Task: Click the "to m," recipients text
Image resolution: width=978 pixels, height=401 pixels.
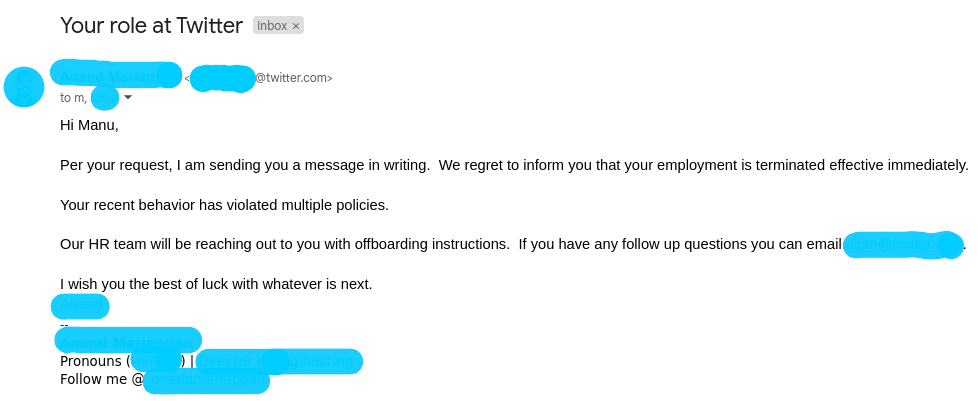Action: point(73,98)
